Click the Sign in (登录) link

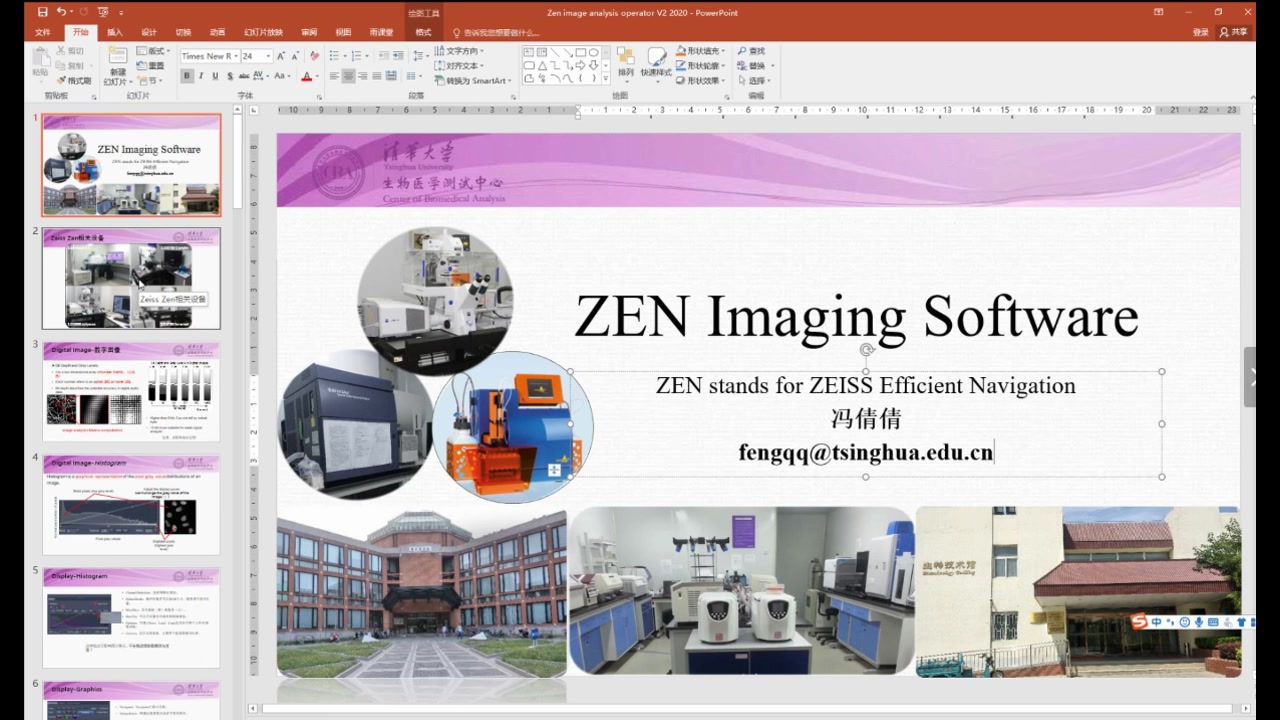pos(1201,32)
